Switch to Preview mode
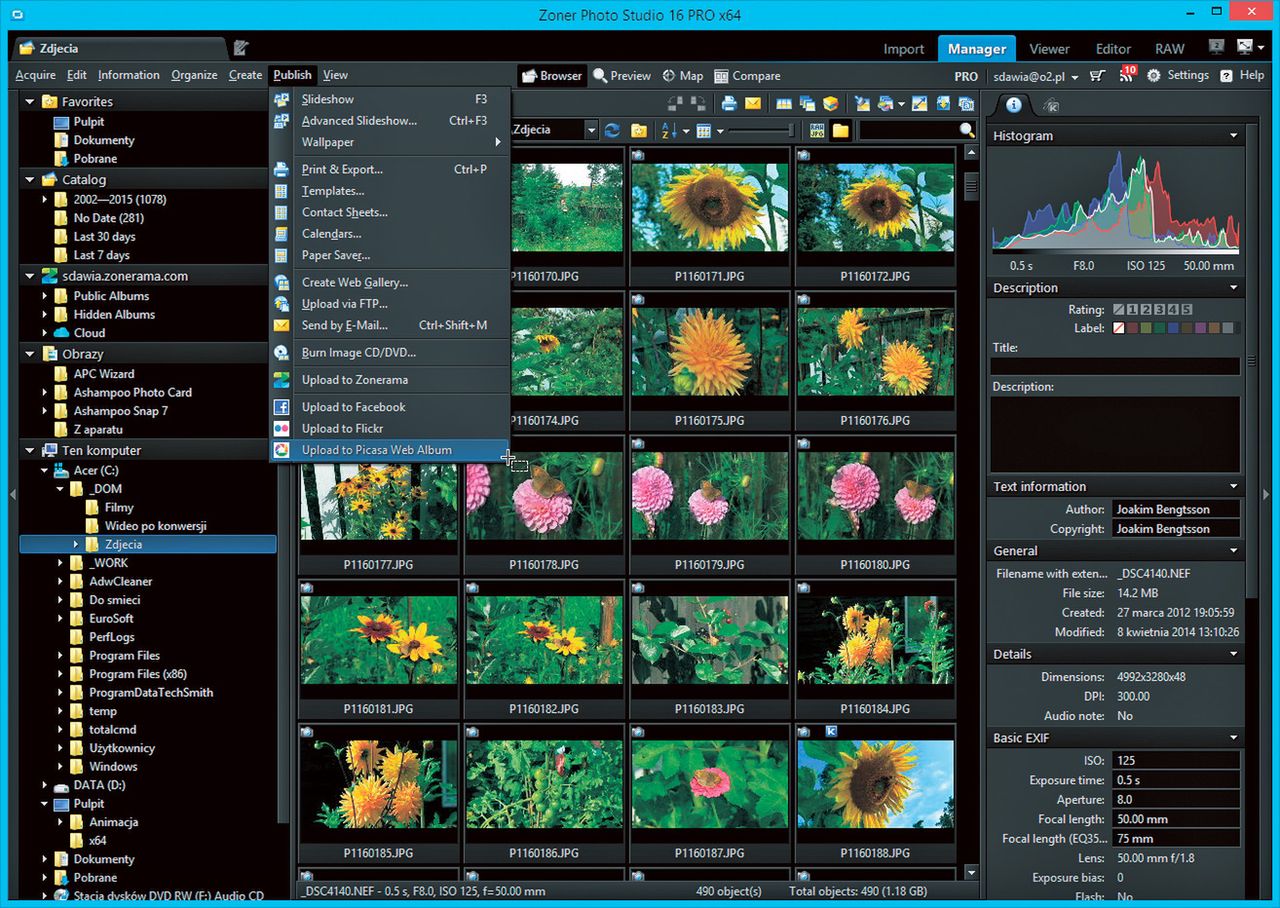This screenshot has height=908, width=1280. point(621,76)
